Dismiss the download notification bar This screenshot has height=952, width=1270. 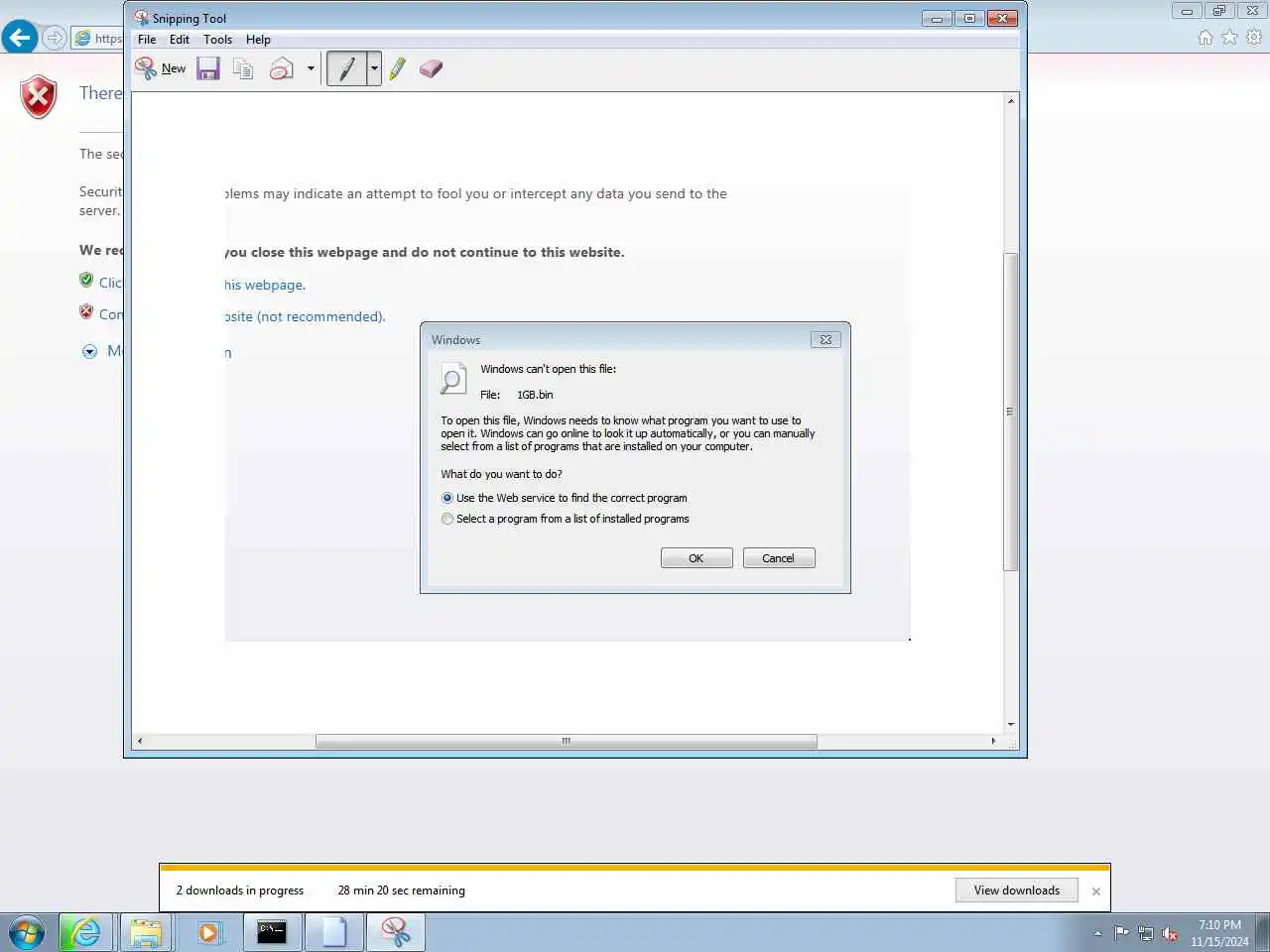tap(1096, 892)
